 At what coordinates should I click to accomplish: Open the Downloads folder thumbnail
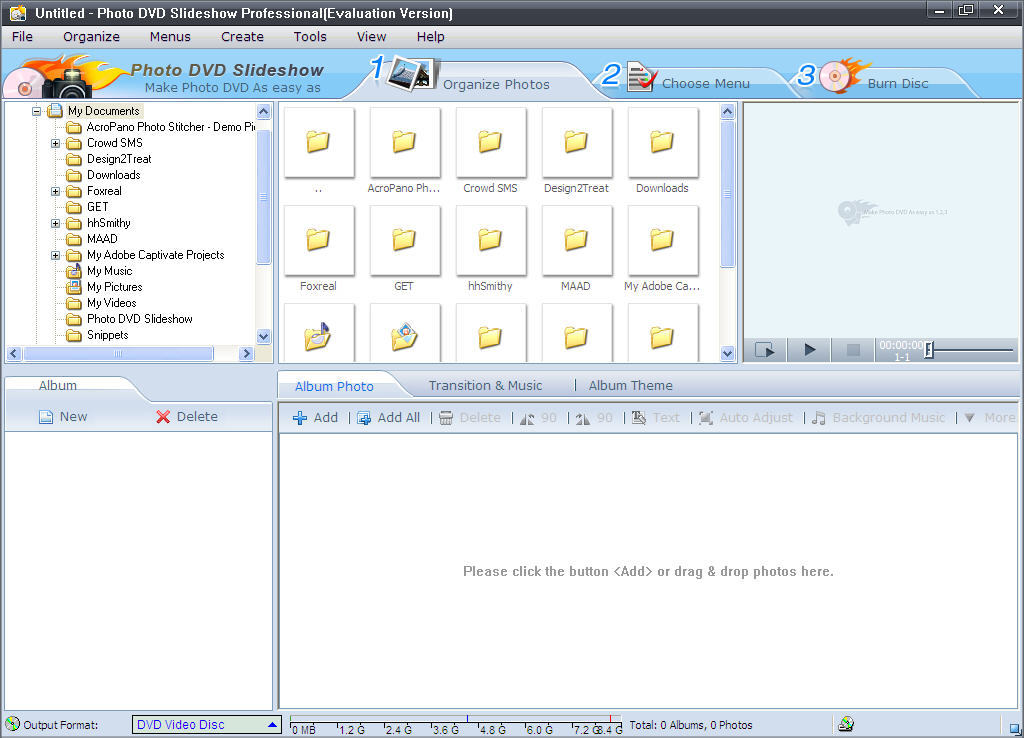tap(662, 144)
